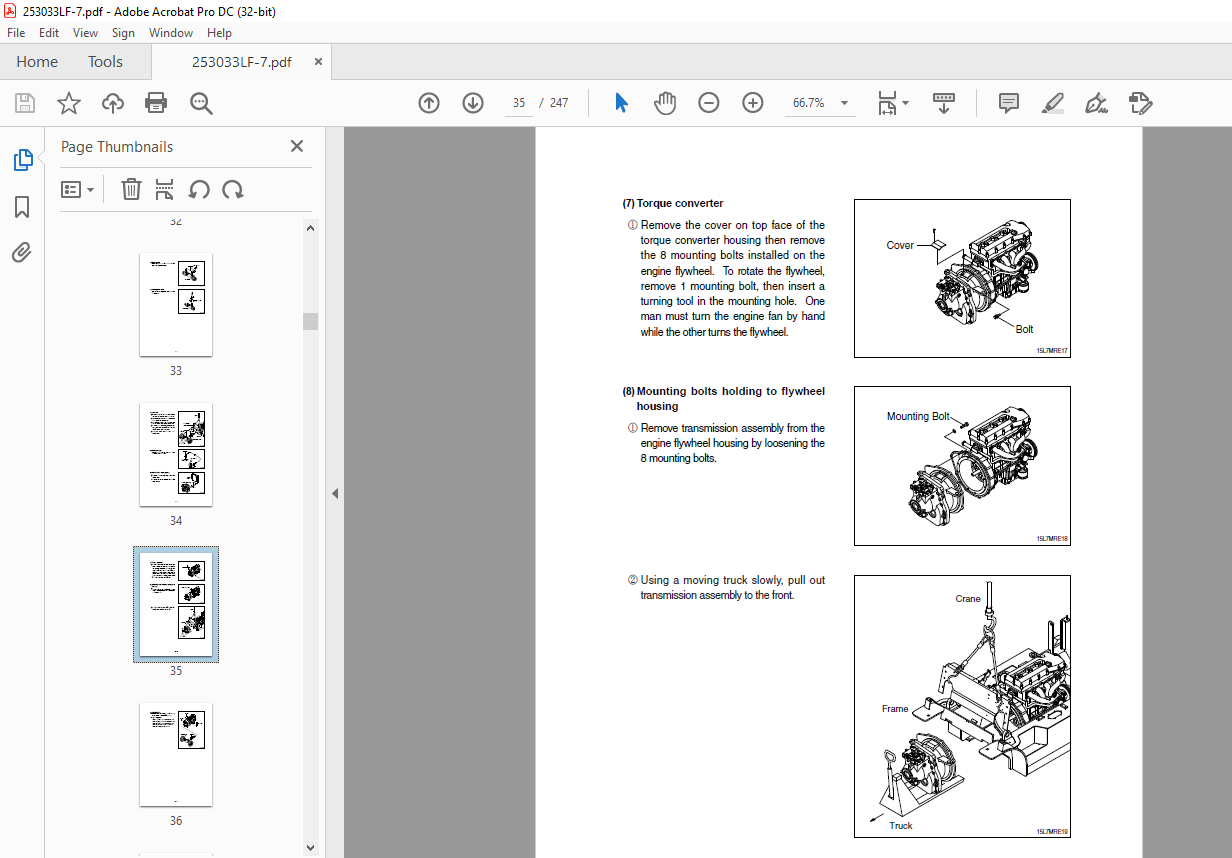Click the '/ 247' total pages text

(554, 103)
